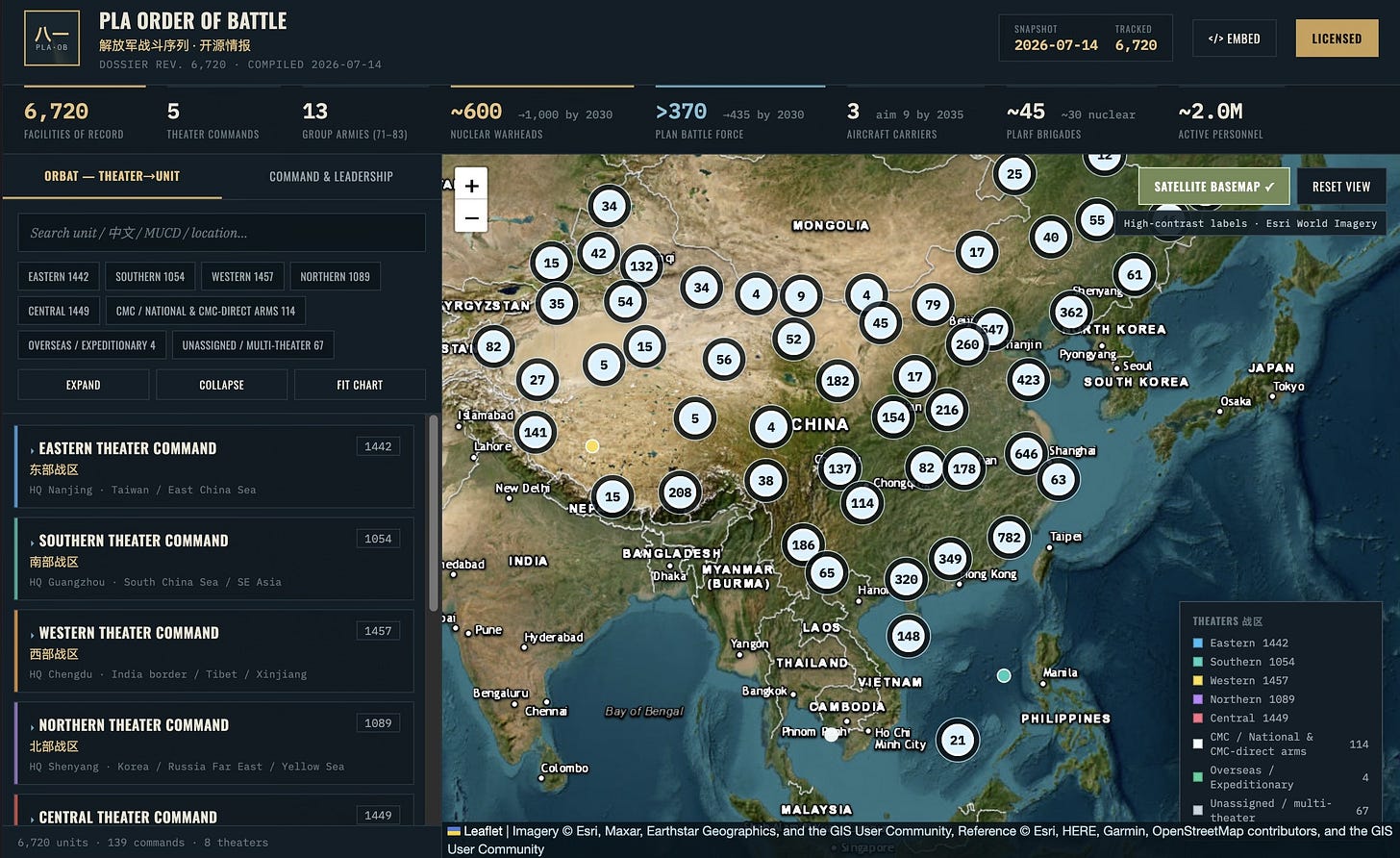1400x858 pixels.
Task: Select the 137 map cluster
Action: (839, 469)
